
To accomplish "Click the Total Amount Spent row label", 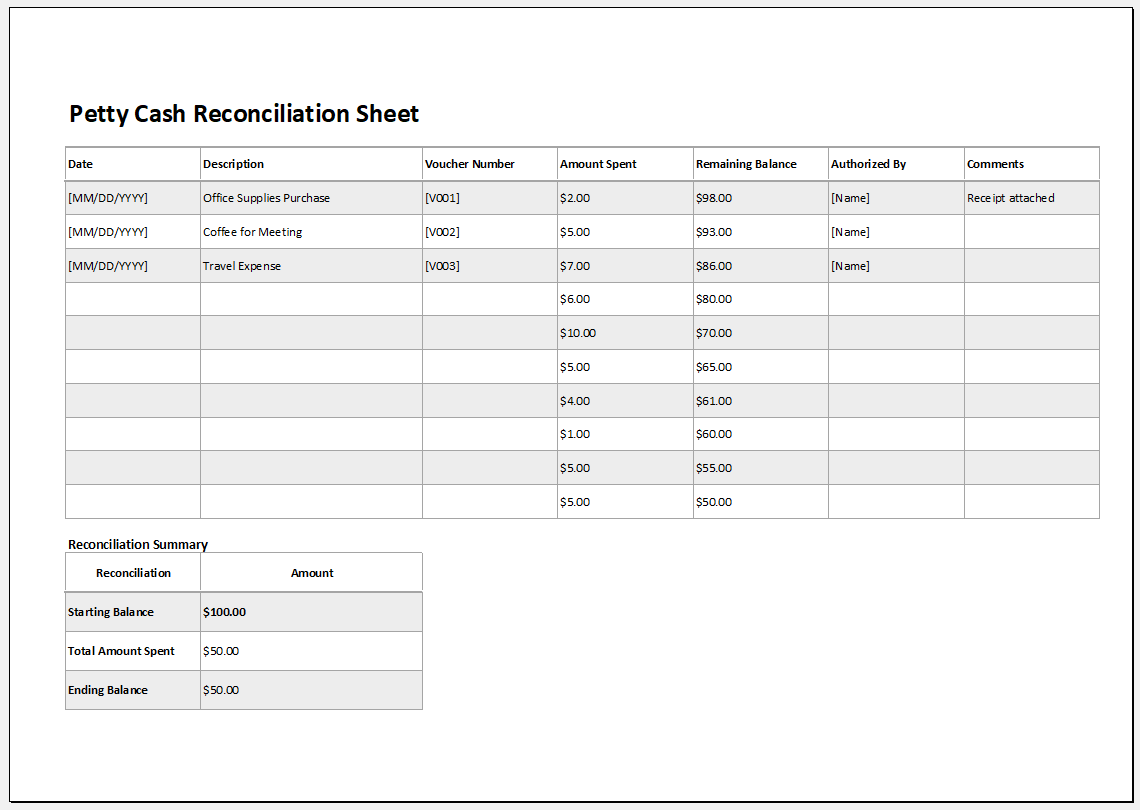I will pos(120,650).
